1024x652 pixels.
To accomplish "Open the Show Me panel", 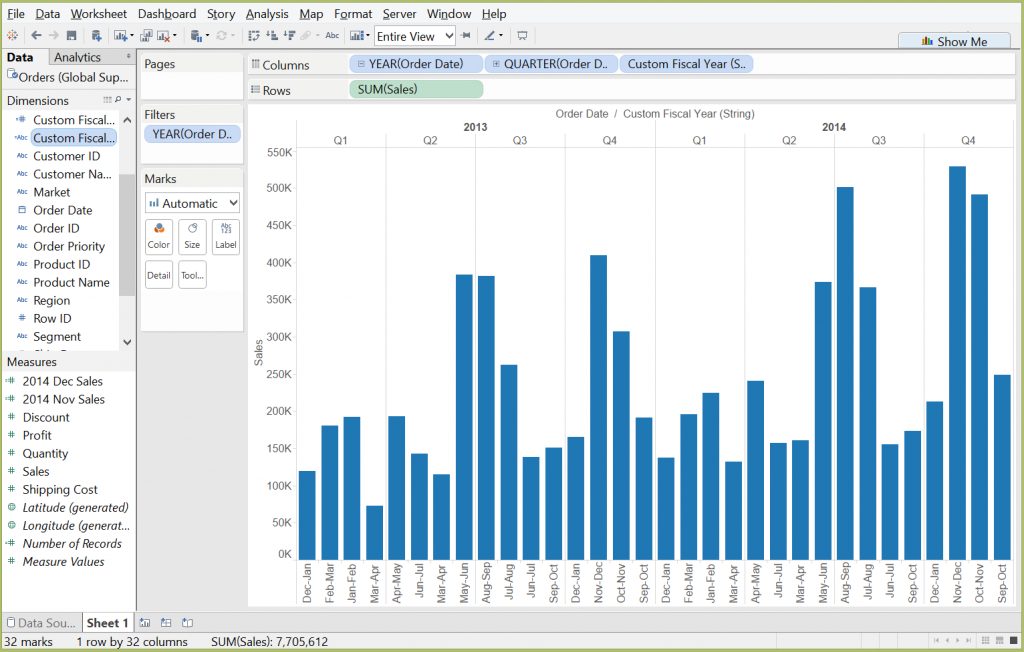I will point(954,41).
